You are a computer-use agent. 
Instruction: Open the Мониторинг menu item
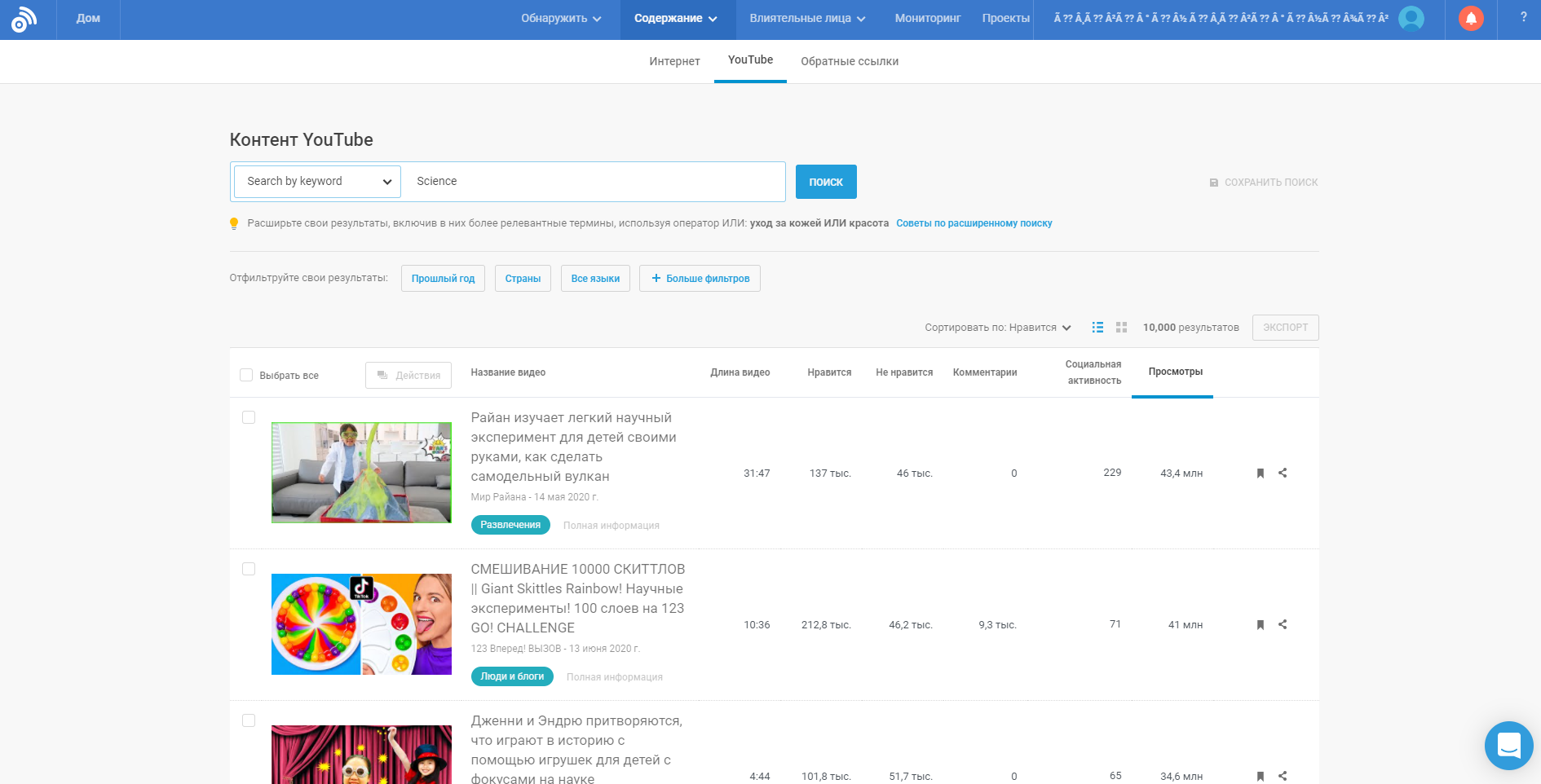point(928,18)
